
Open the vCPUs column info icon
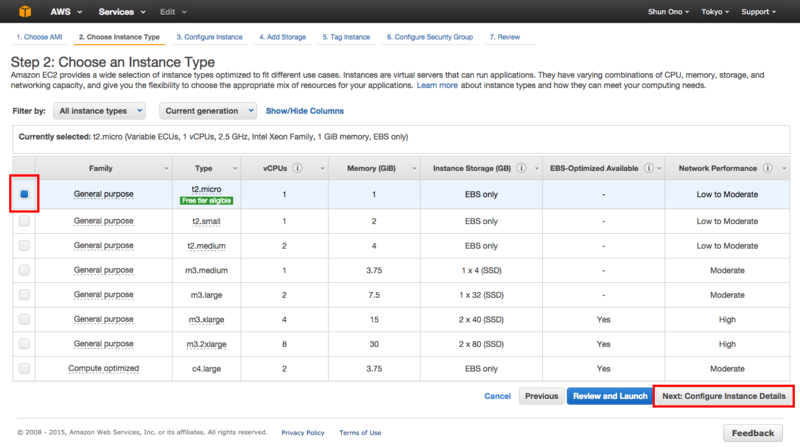pyautogui.click(x=297, y=168)
